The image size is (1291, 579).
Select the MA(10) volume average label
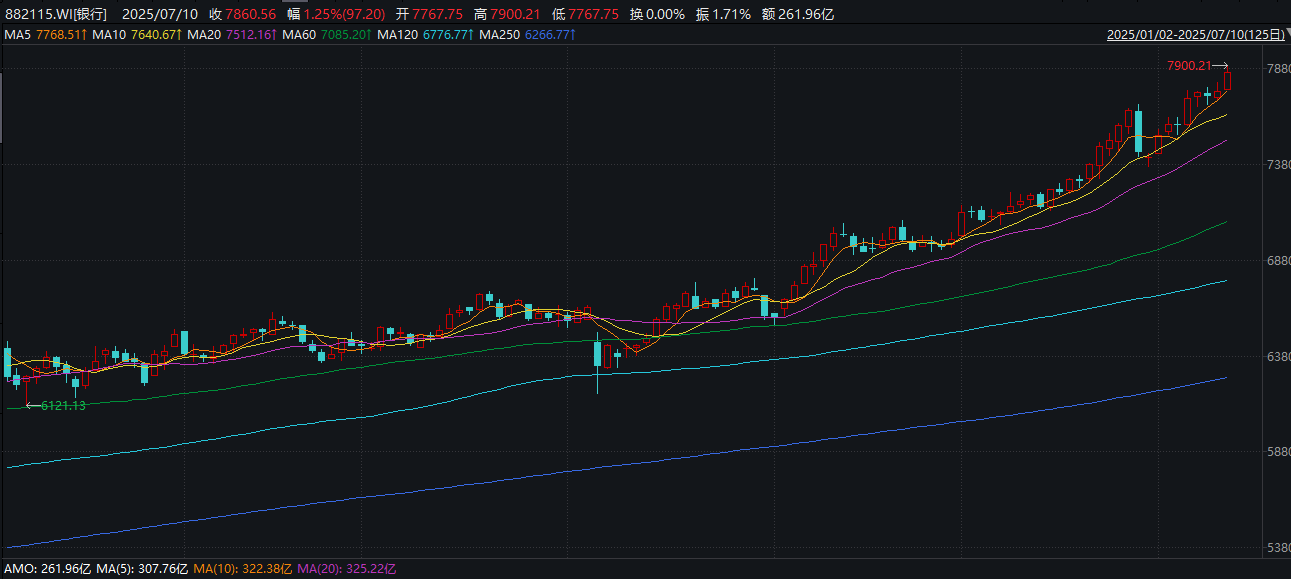coord(214,569)
